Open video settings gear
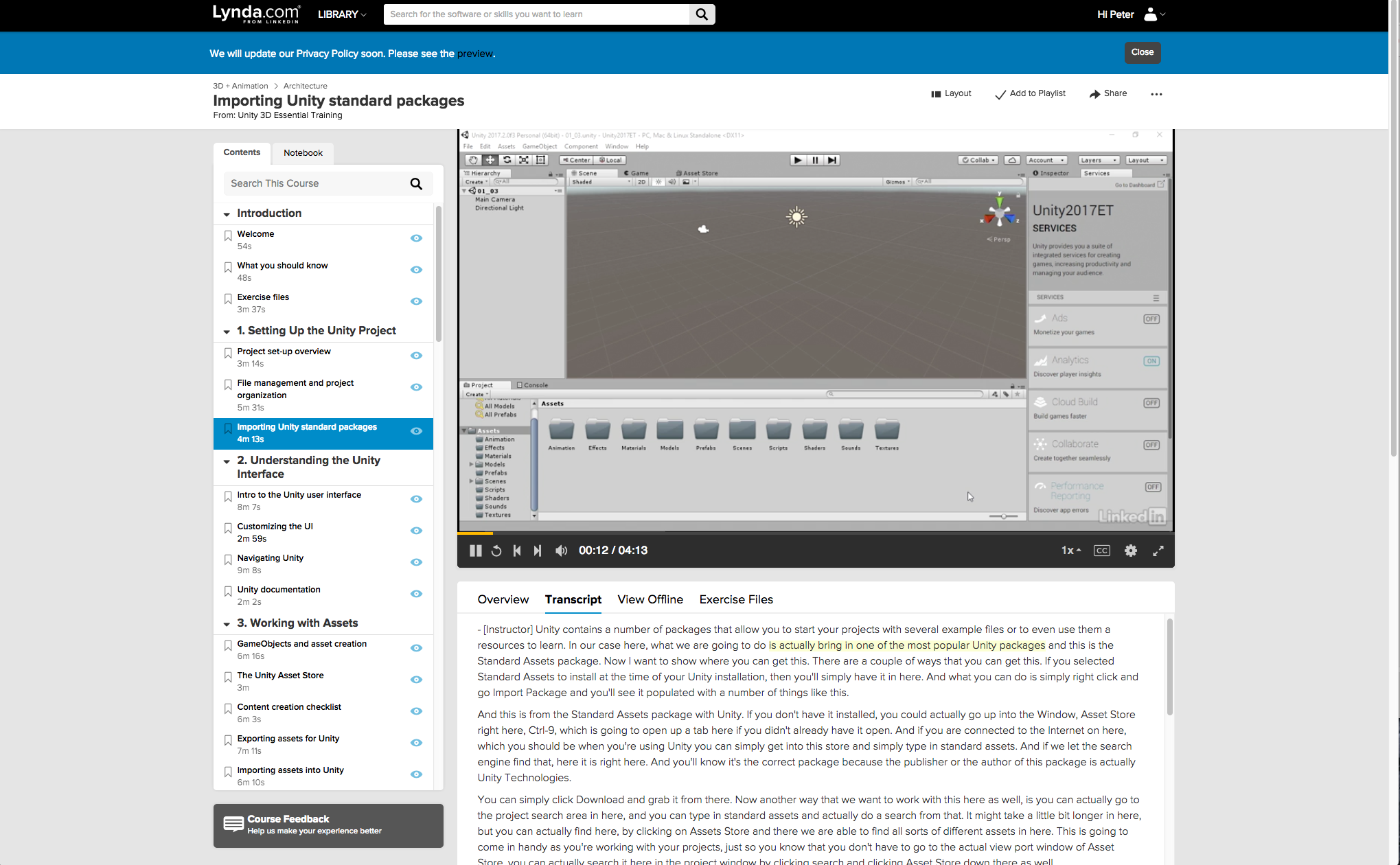Image resolution: width=1400 pixels, height=865 pixels. (x=1131, y=551)
